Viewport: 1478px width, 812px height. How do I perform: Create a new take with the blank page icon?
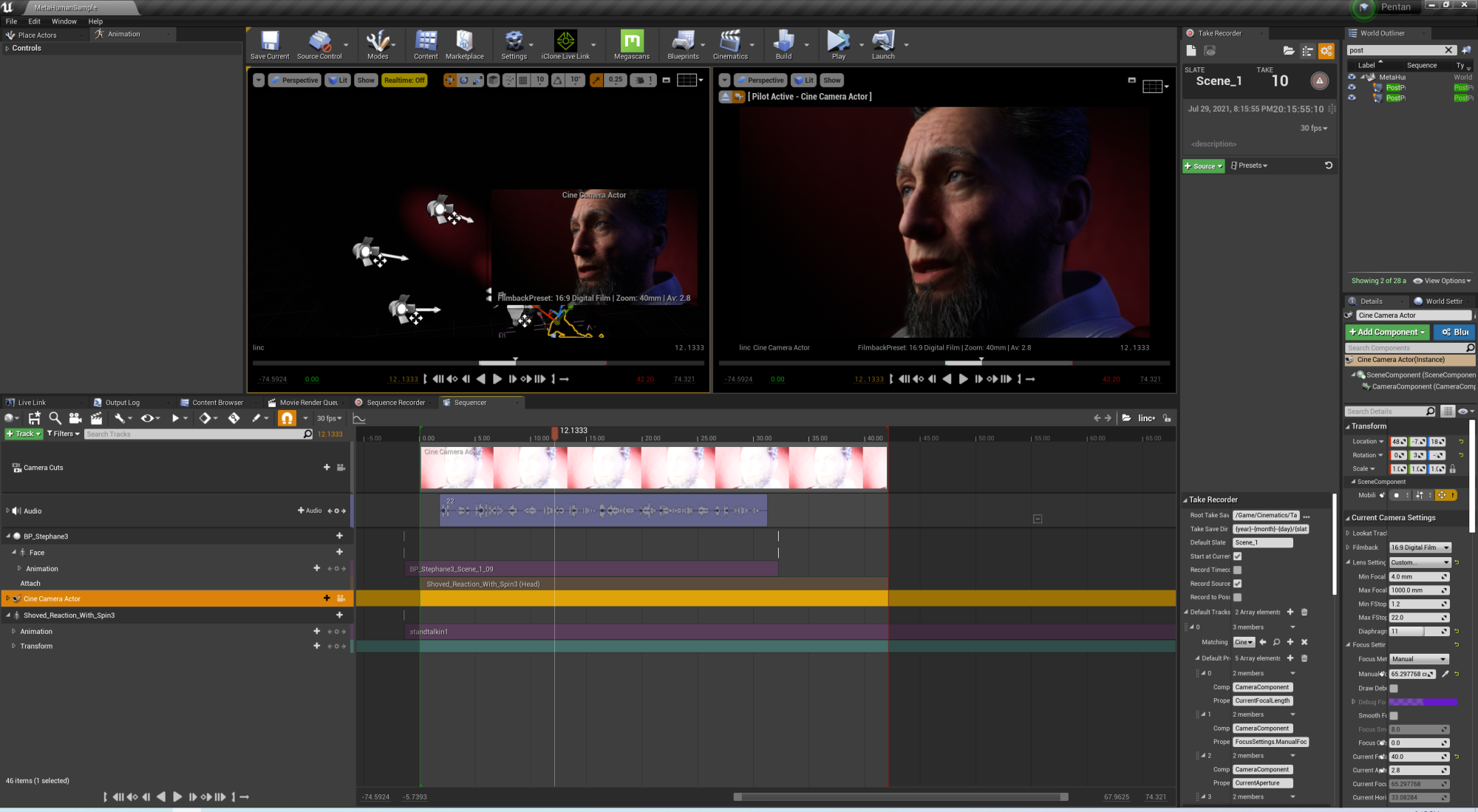pos(1191,50)
